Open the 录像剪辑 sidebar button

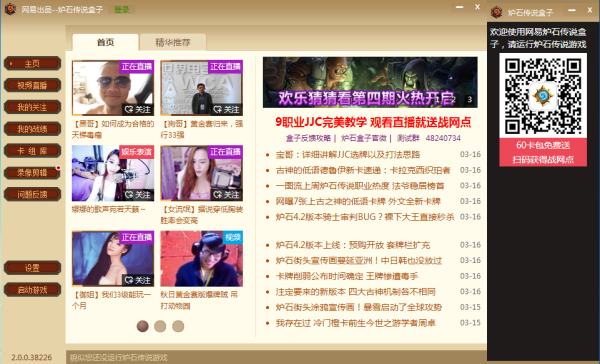coord(32,173)
